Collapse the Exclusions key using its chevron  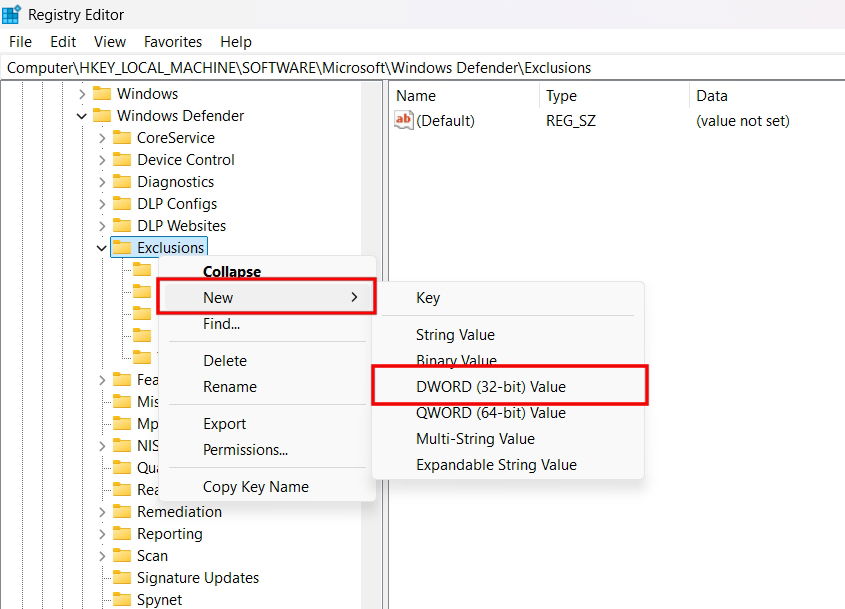(101, 246)
